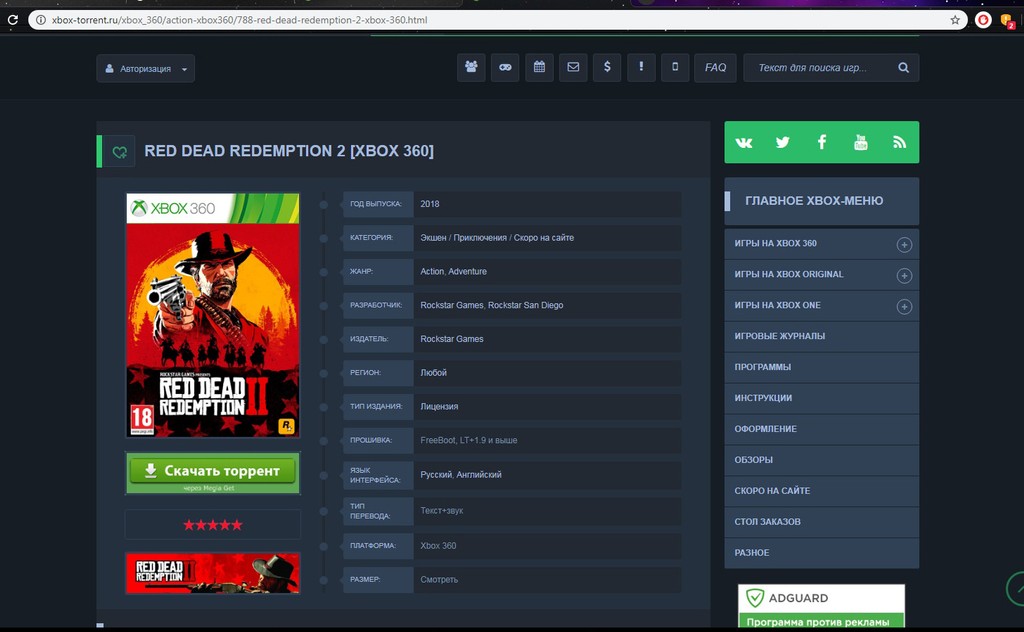Viewport: 1024px width, 632px height.
Task: Click the genre value Action, Adventure
Action: click(x=453, y=271)
